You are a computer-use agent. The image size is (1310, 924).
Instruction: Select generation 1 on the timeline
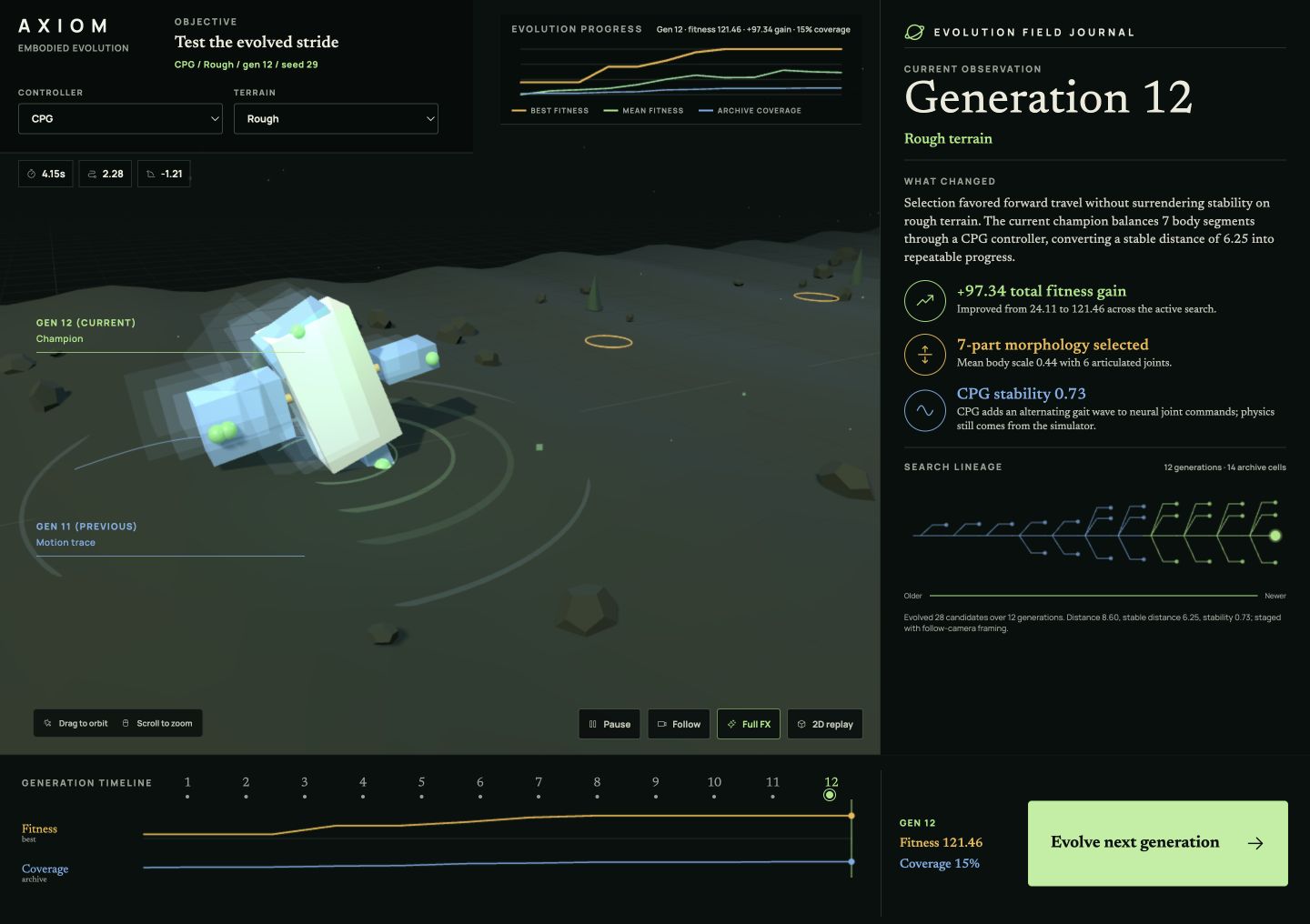[x=187, y=787]
